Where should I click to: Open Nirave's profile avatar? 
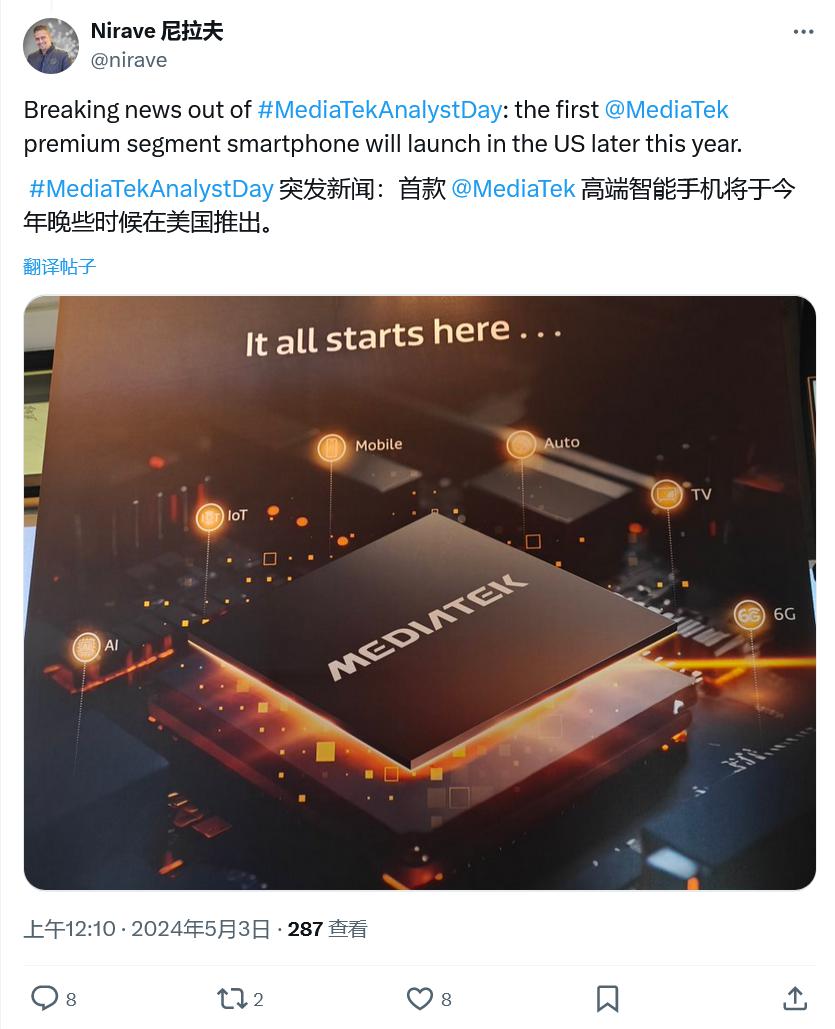coord(51,46)
